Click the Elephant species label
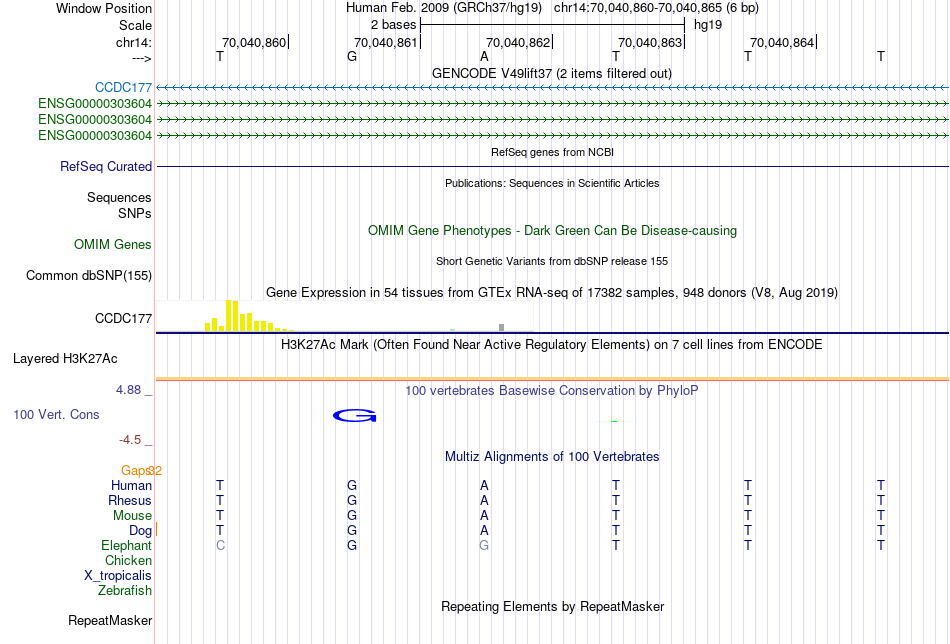Screen dimensions: 950x644 (x=127, y=546)
